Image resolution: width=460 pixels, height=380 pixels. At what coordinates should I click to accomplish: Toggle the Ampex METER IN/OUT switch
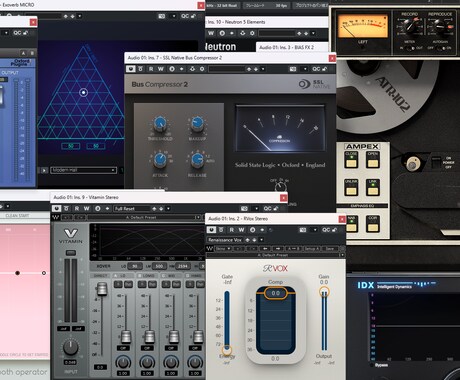[x=409, y=48]
